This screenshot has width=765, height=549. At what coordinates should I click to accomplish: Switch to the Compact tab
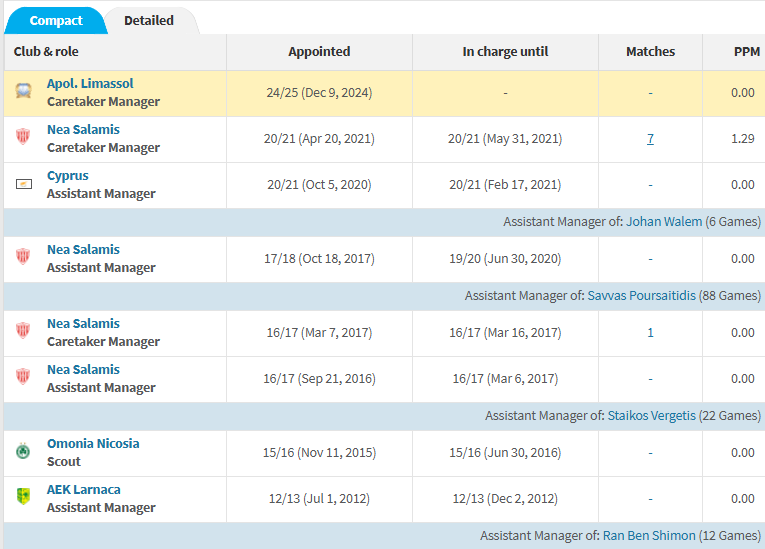point(56,20)
